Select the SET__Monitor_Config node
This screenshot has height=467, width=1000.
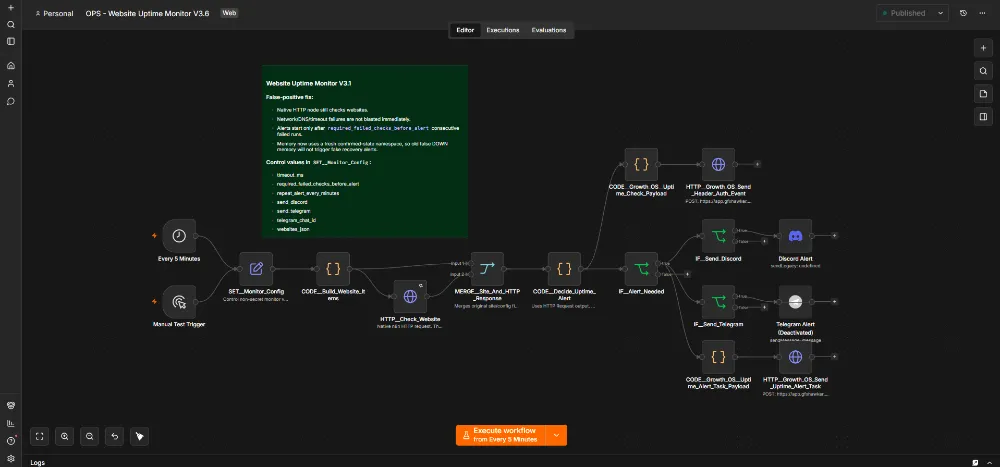(x=256, y=269)
